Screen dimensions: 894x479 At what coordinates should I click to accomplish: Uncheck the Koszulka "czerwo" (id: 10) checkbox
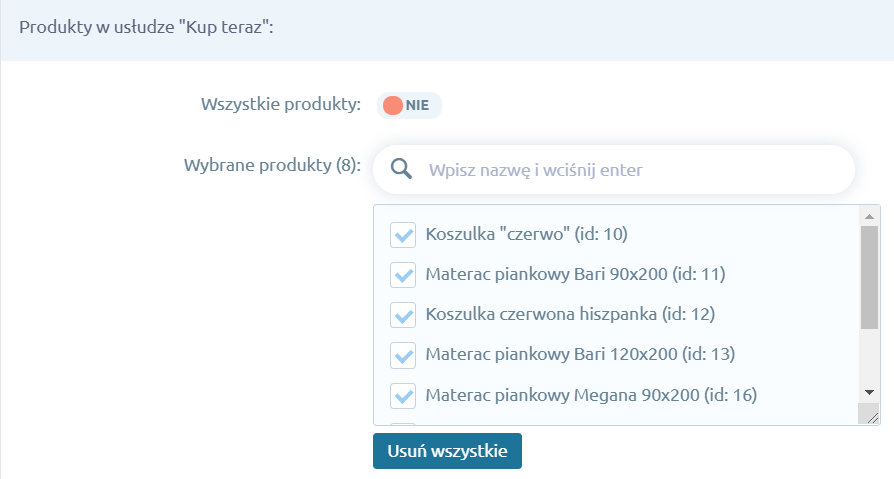point(403,235)
